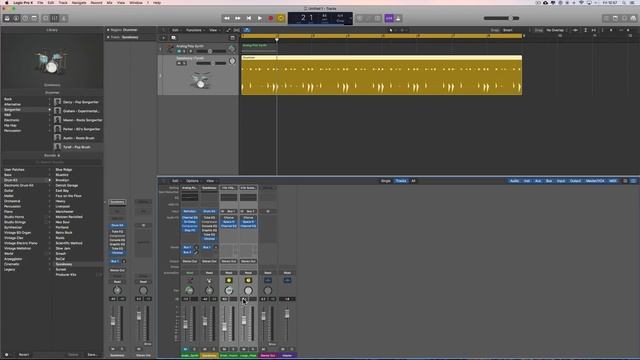Toggle the yellow Cycle button

point(281,18)
